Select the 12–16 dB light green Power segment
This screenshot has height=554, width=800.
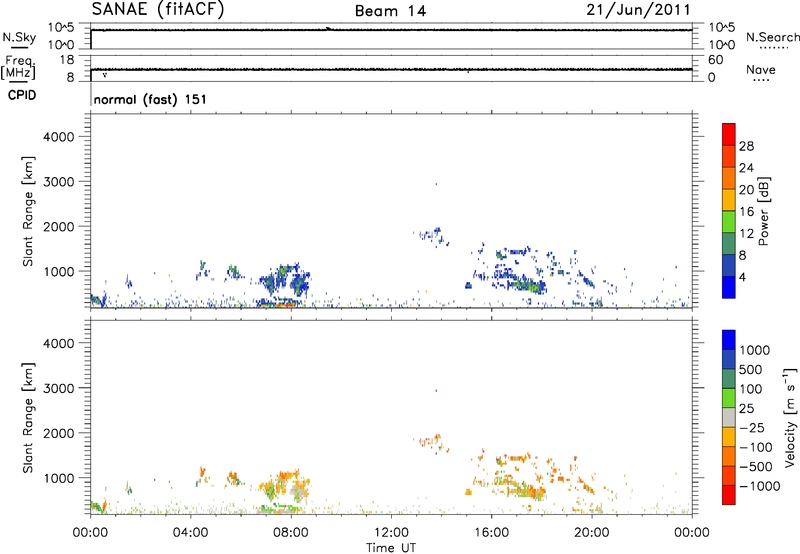click(x=729, y=221)
